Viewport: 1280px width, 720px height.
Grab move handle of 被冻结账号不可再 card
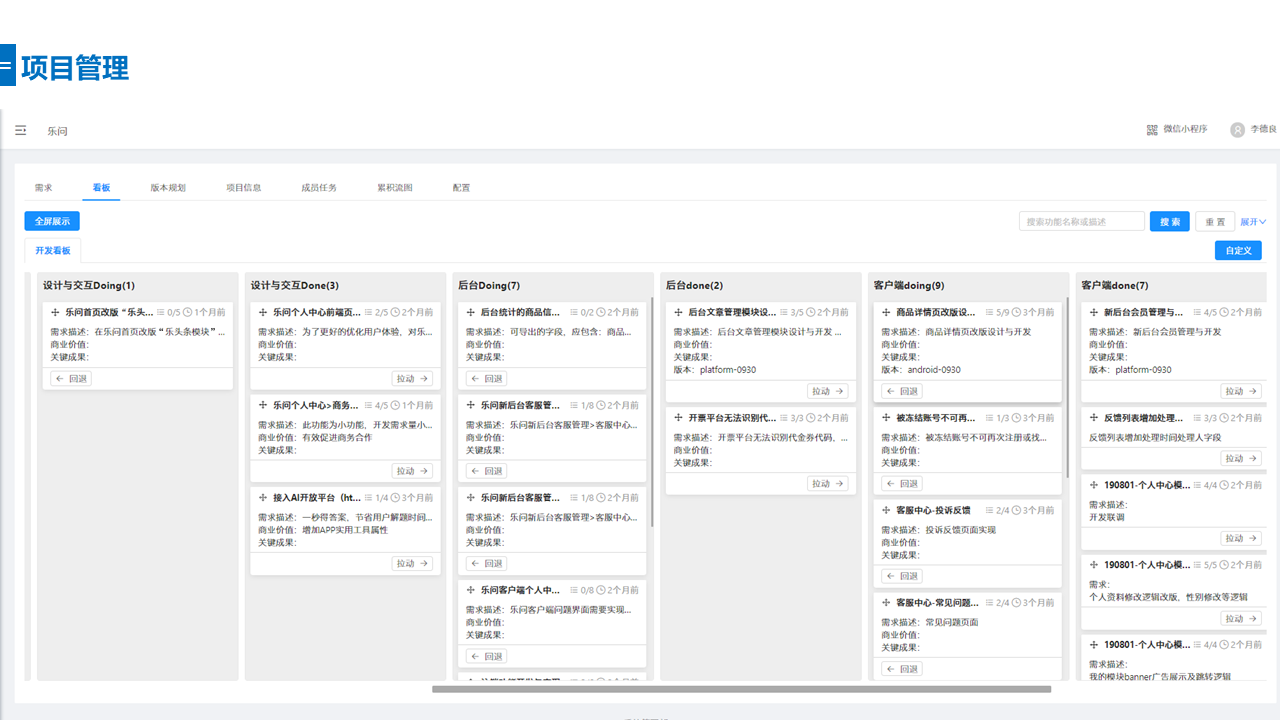point(886,417)
